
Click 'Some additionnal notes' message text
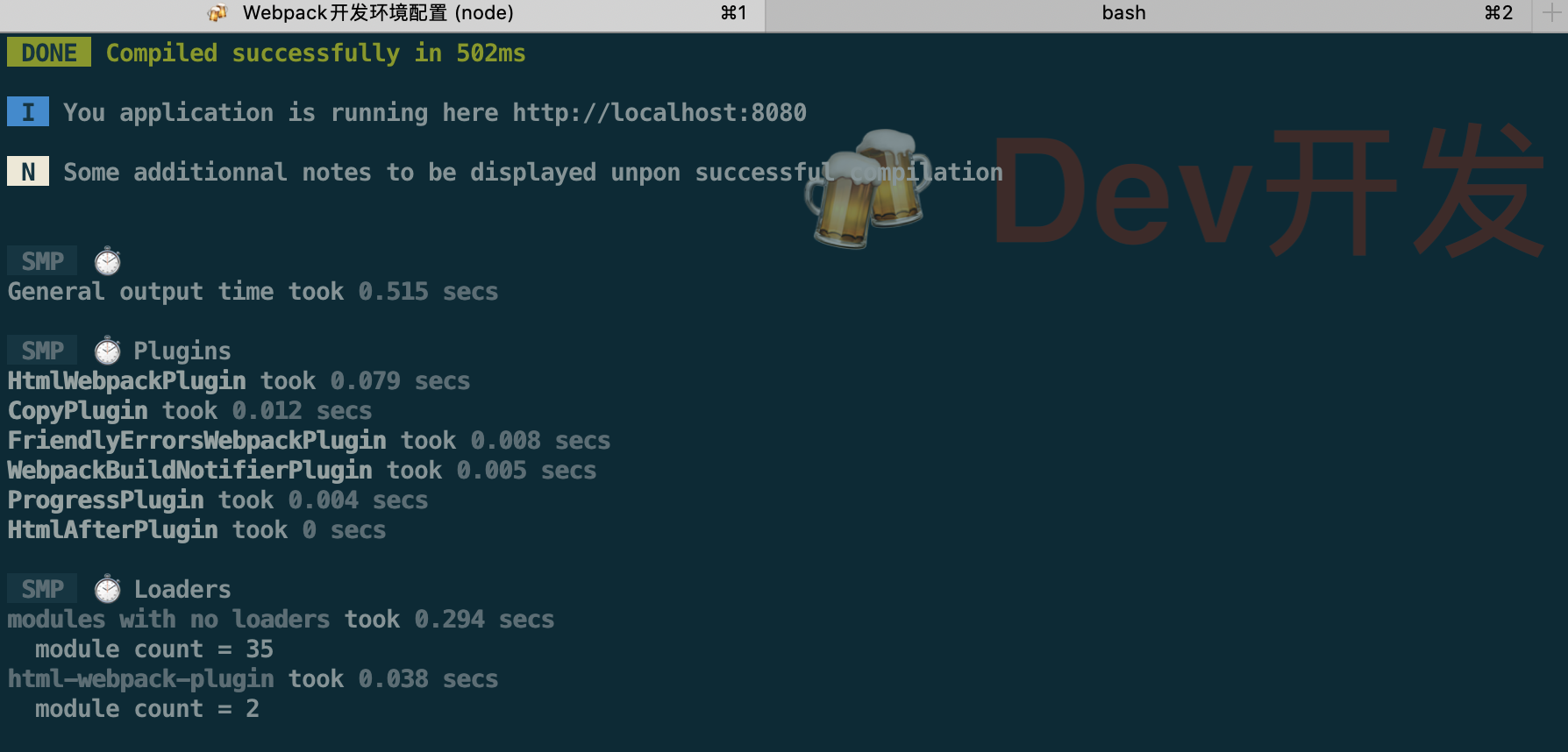[533, 172]
